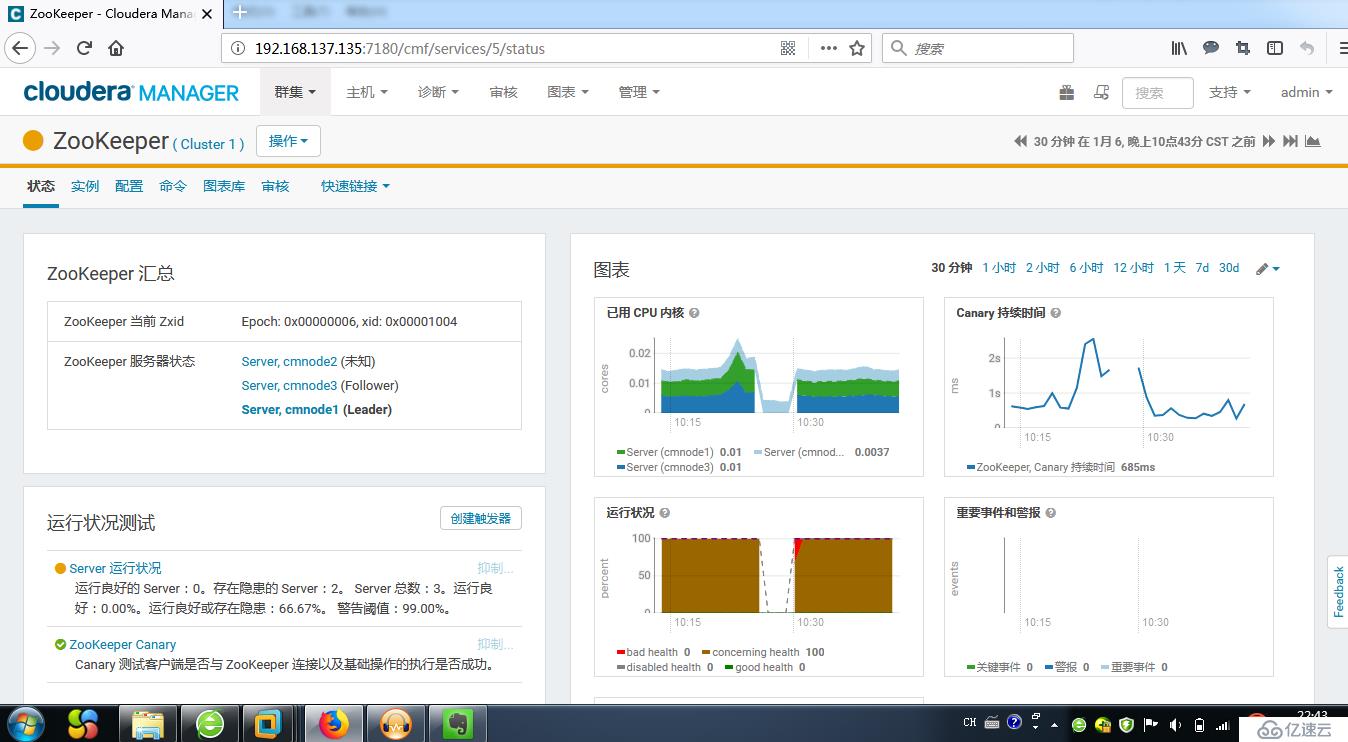Select the 2 小时 chart range

click(x=1043, y=268)
